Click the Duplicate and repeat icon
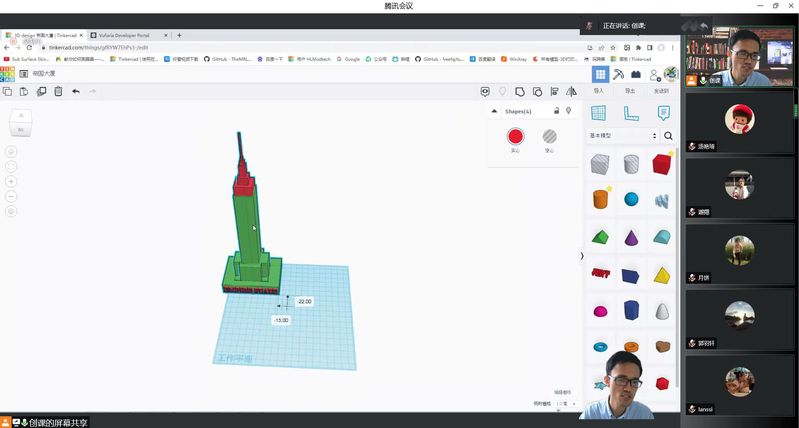The height and width of the screenshot is (428, 799). click(41, 91)
